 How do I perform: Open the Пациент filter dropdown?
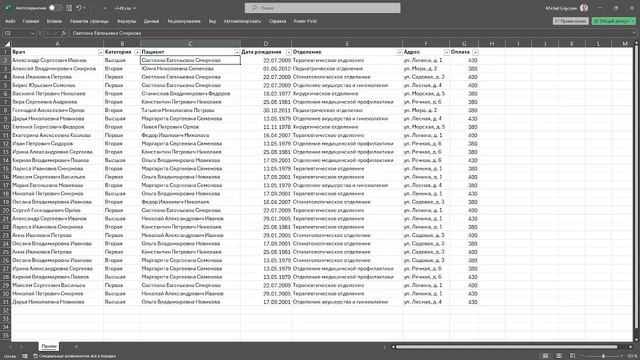pos(237,52)
